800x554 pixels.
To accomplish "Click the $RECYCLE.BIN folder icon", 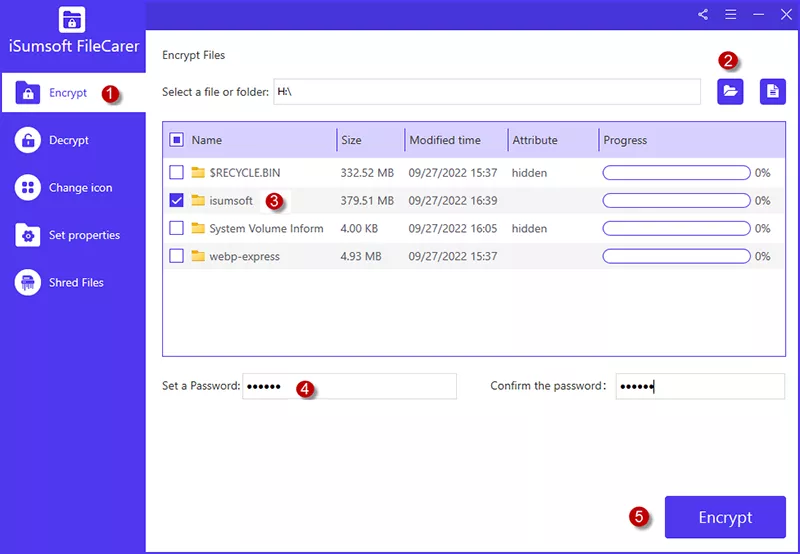I will tap(198, 173).
